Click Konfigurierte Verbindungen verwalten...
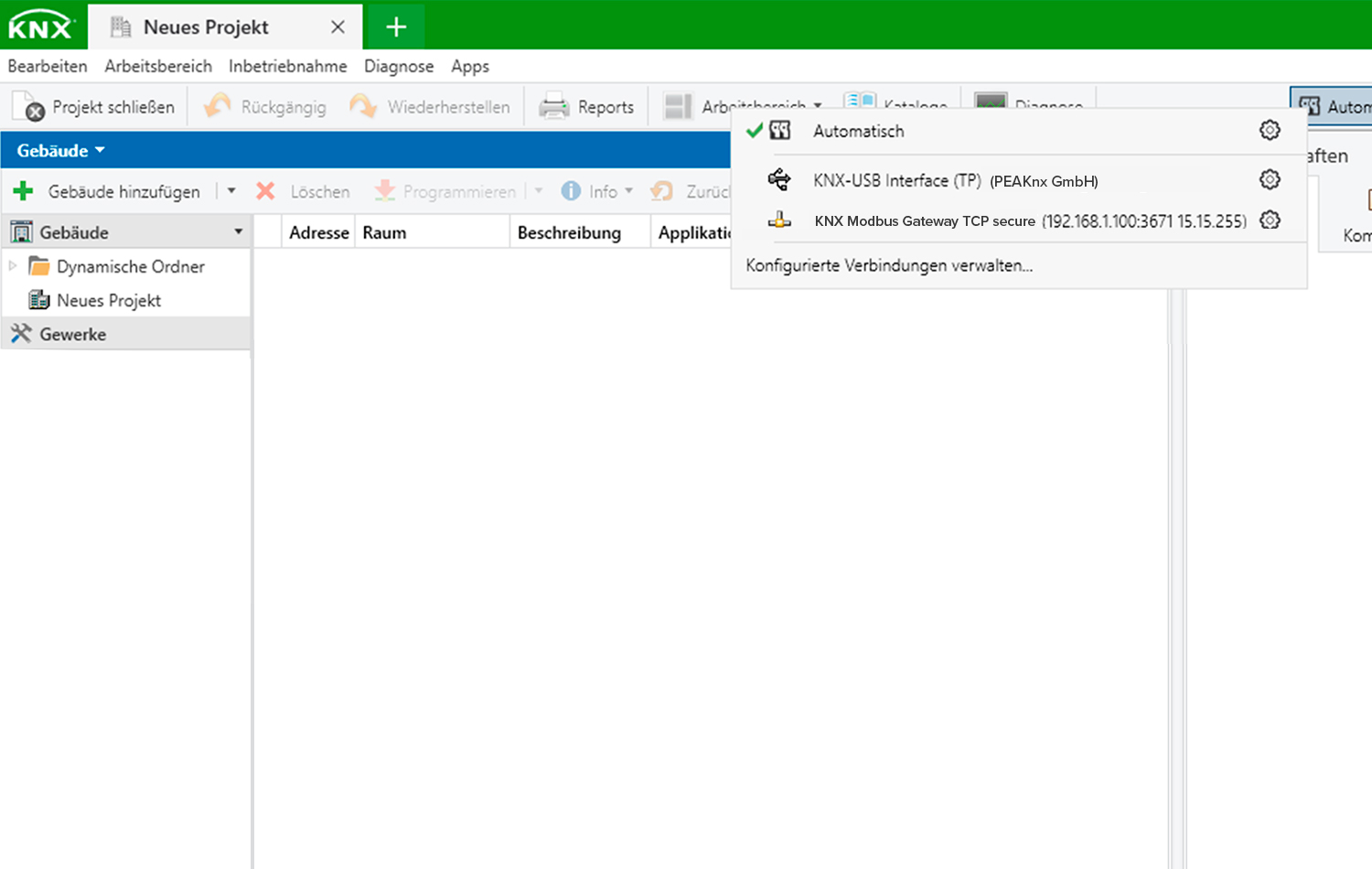Viewport: 1372px width, 869px height. point(889,265)
